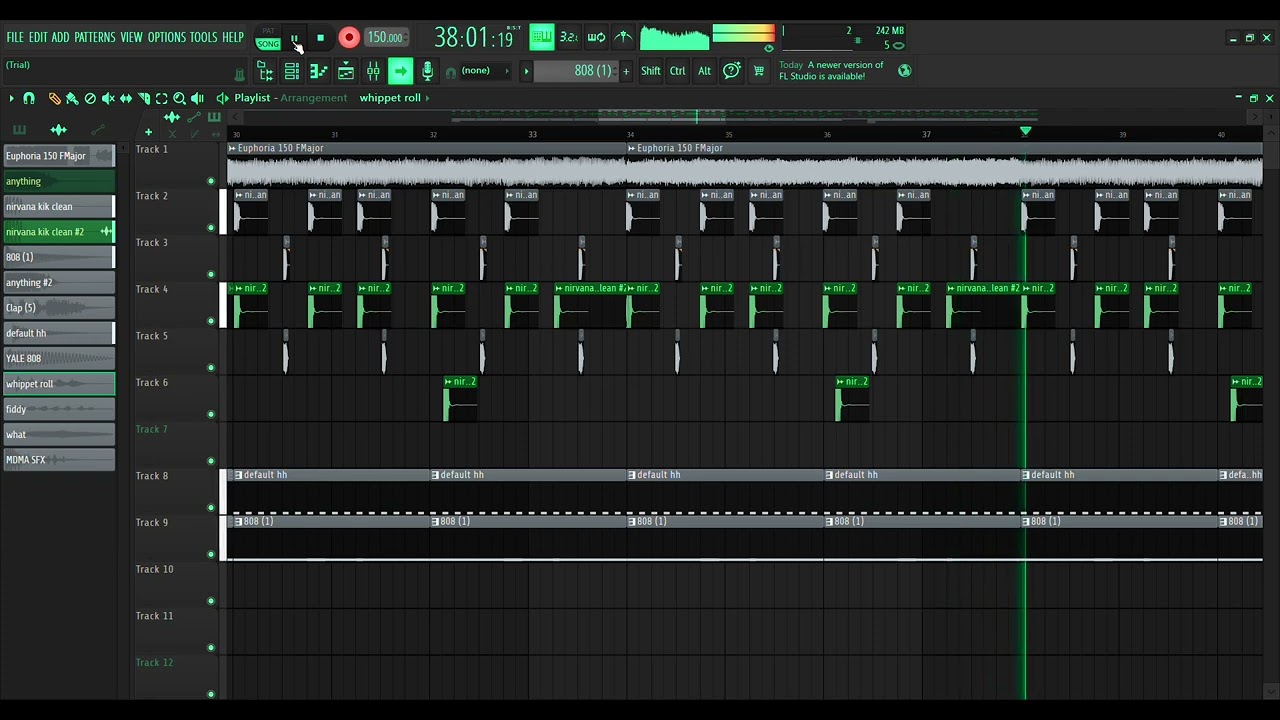Viewport: 1280px width, 720px height.
Task: Click the 38:01:19 time display
Action: pos(473,38)
